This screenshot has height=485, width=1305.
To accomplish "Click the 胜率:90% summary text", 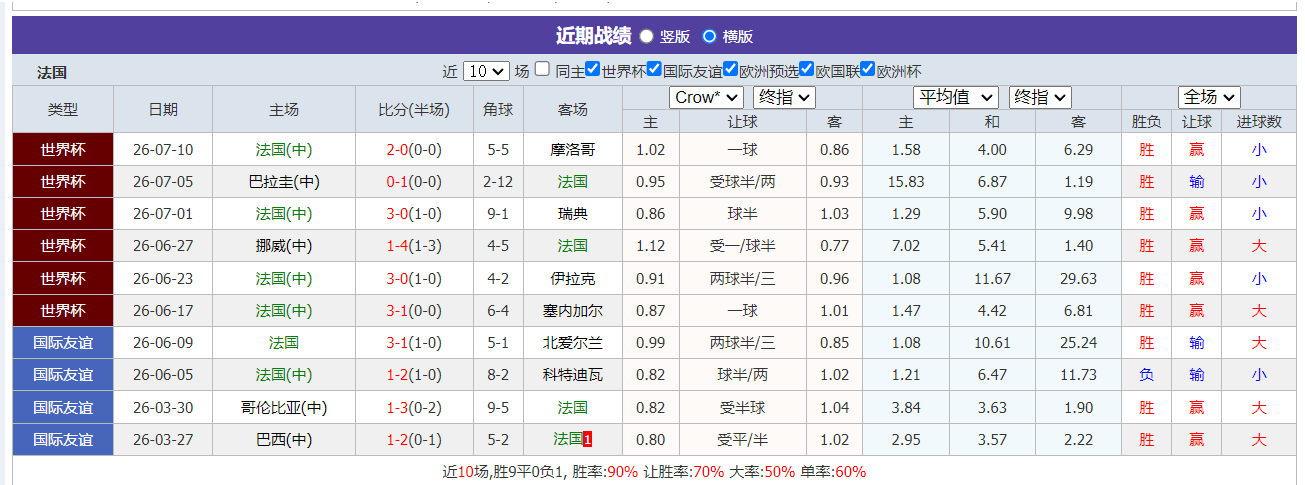I will point(605,472).
